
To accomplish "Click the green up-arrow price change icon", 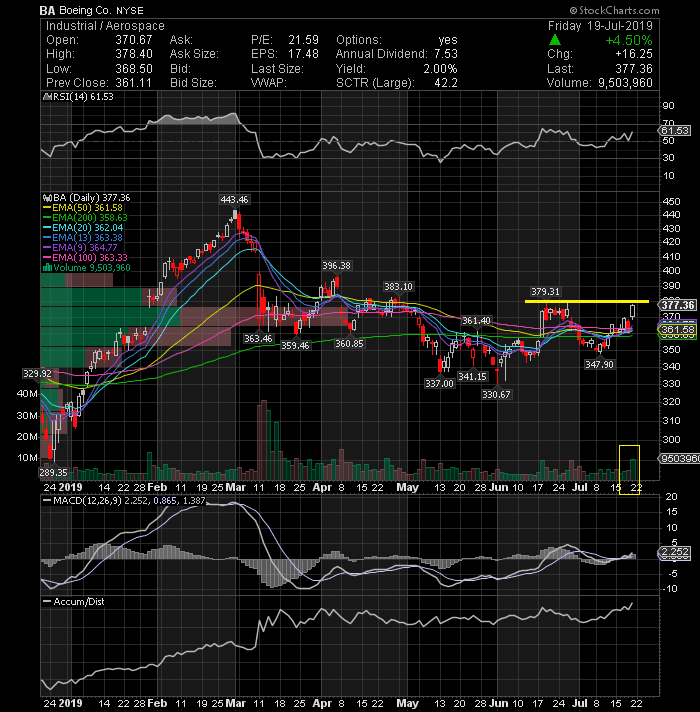I will coord(554,40).
